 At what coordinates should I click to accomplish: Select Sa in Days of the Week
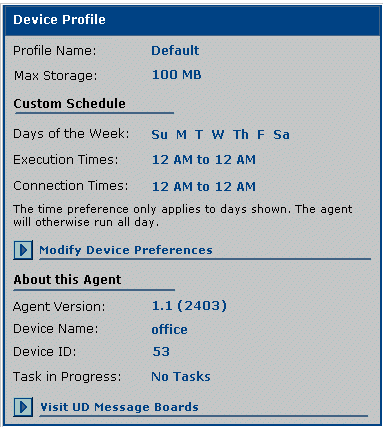click(x=281, y=135)
